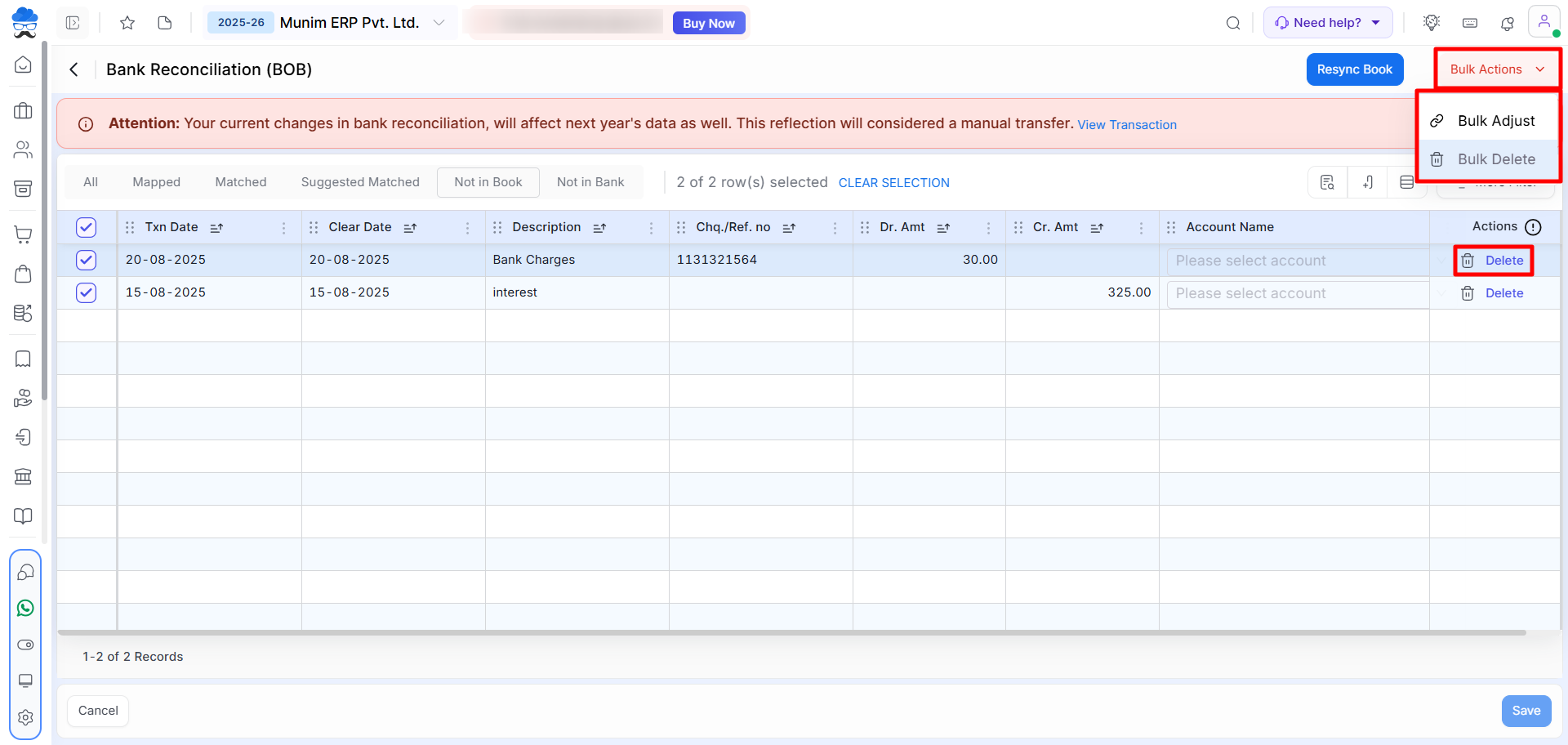This screenshot has width=1568, height=745.
Task: Collapse the Bulk Actions dropdown
Action: pyautogui.click(x=1498, y=69)
